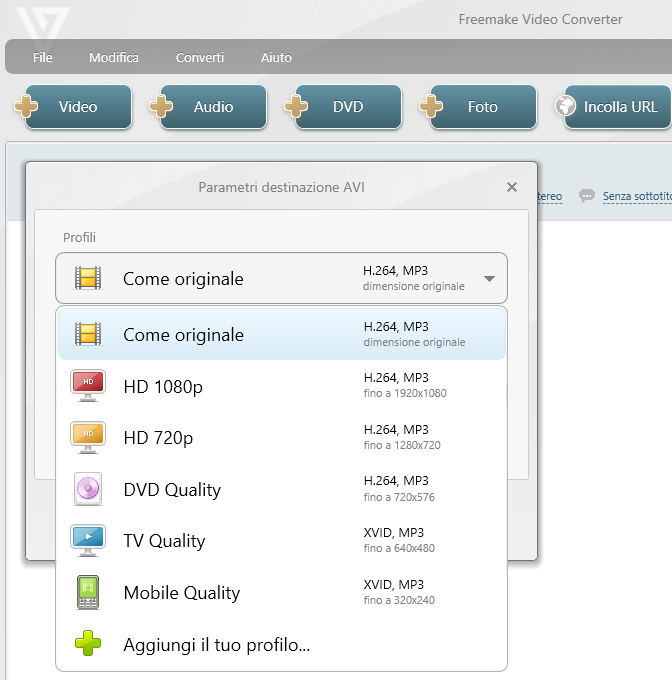
Task: Click the green plus add profile icon
Action: pyautogui.click(x=88, y=643)
